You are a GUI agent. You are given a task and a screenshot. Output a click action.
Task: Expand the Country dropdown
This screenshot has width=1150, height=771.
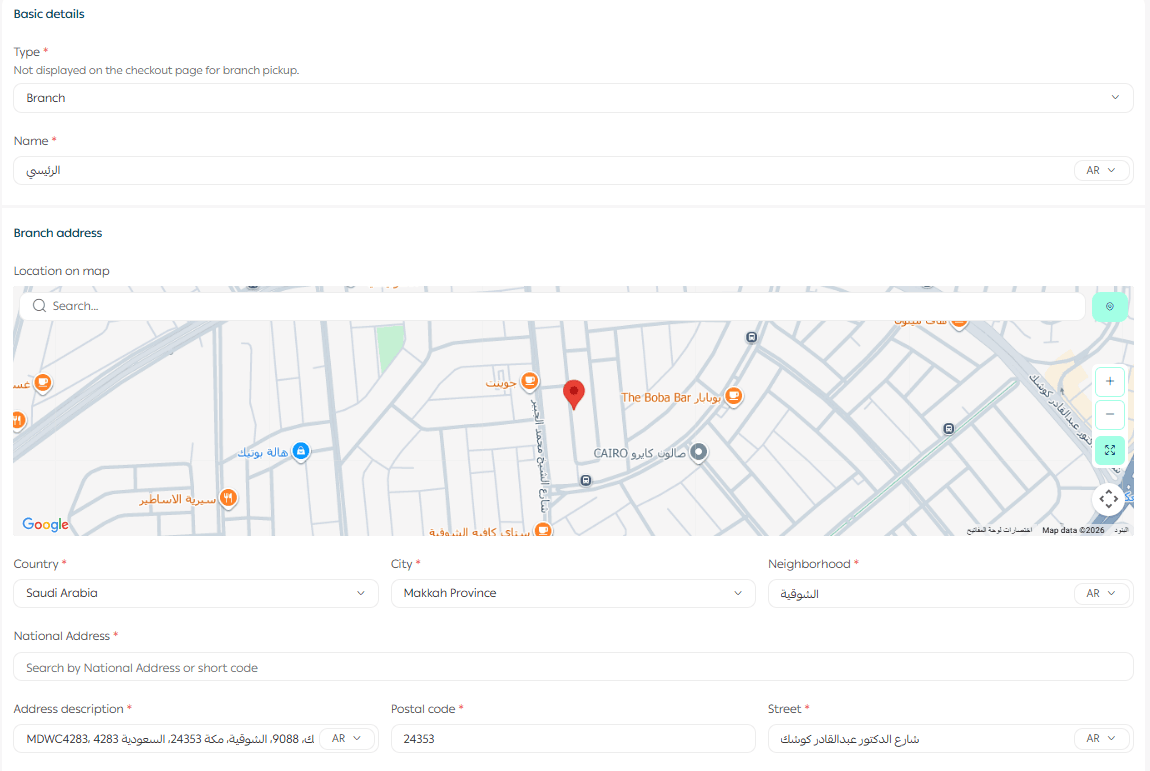point(195,593)
